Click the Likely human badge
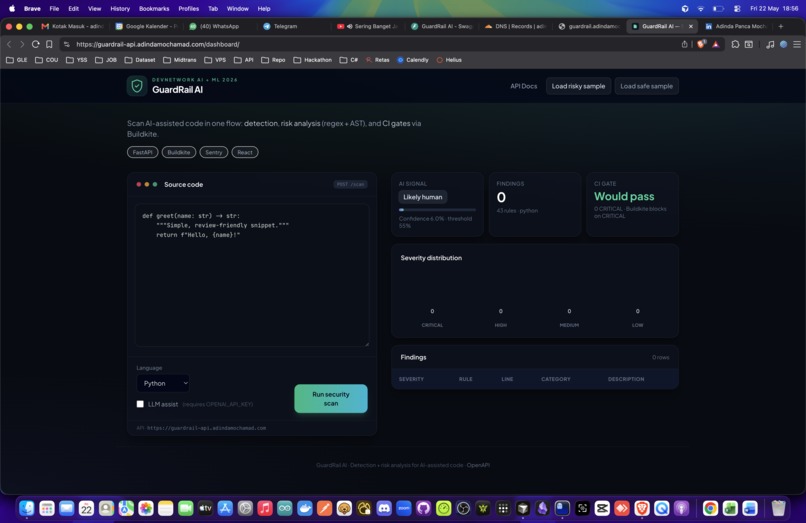 pyautogui.click(x=423, y=197)
